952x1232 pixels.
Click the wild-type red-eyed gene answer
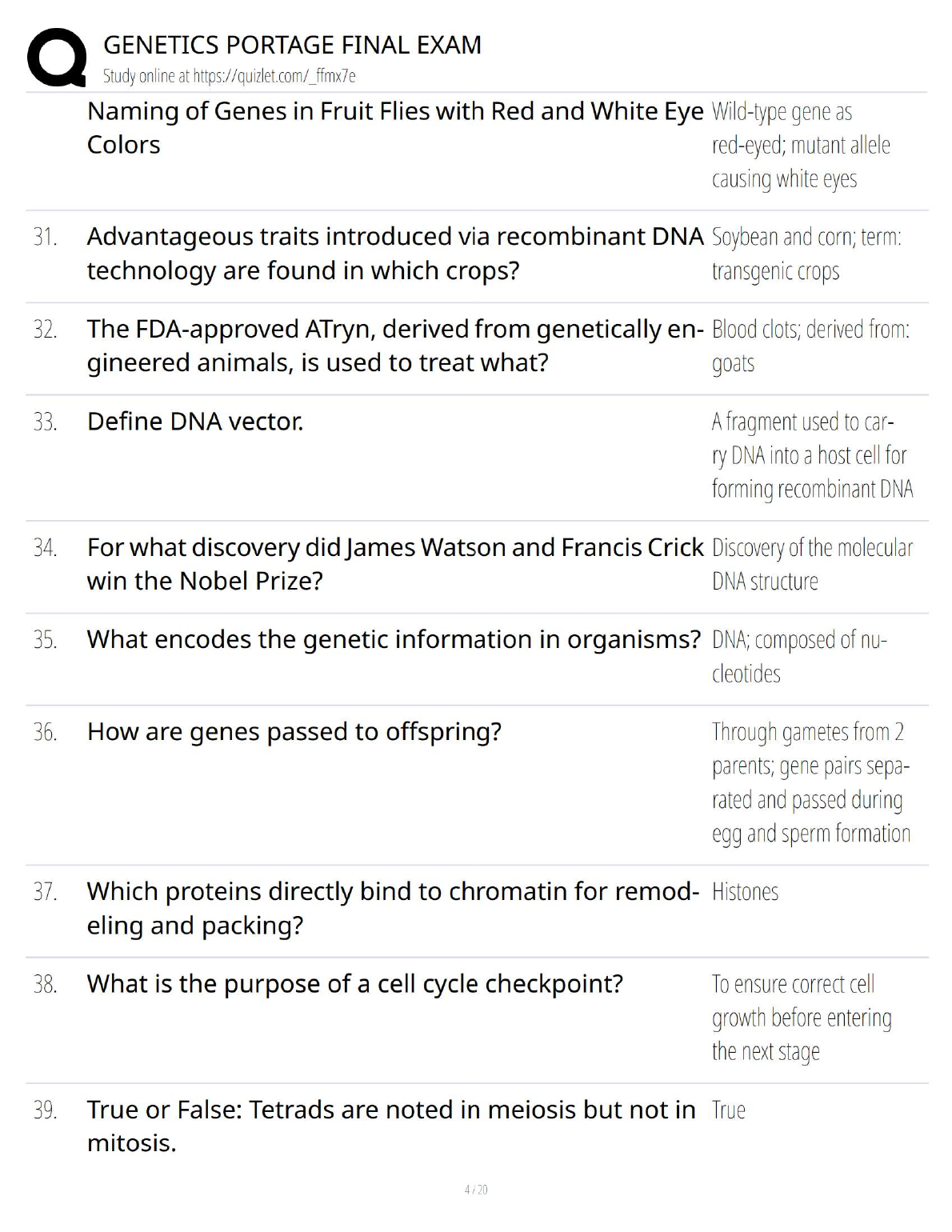[800, 146]
